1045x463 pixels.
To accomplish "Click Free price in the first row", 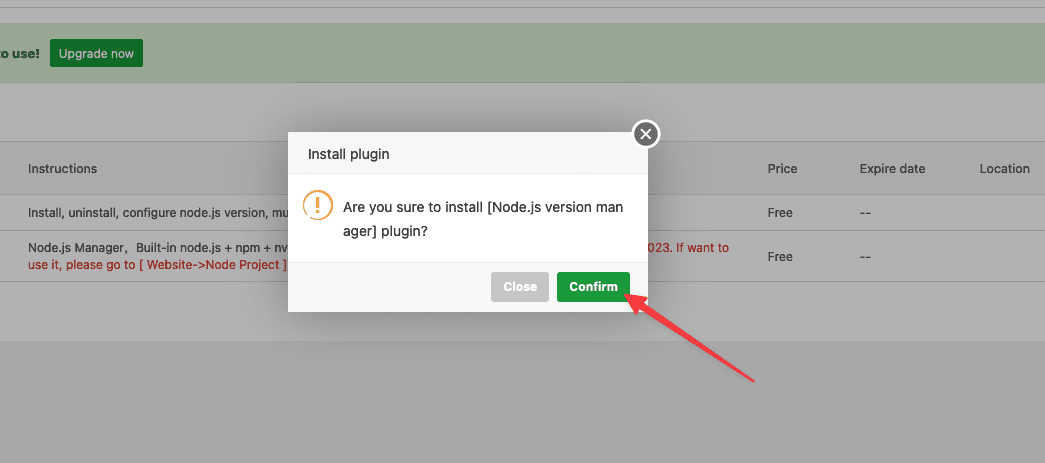I will pos(780,213).
